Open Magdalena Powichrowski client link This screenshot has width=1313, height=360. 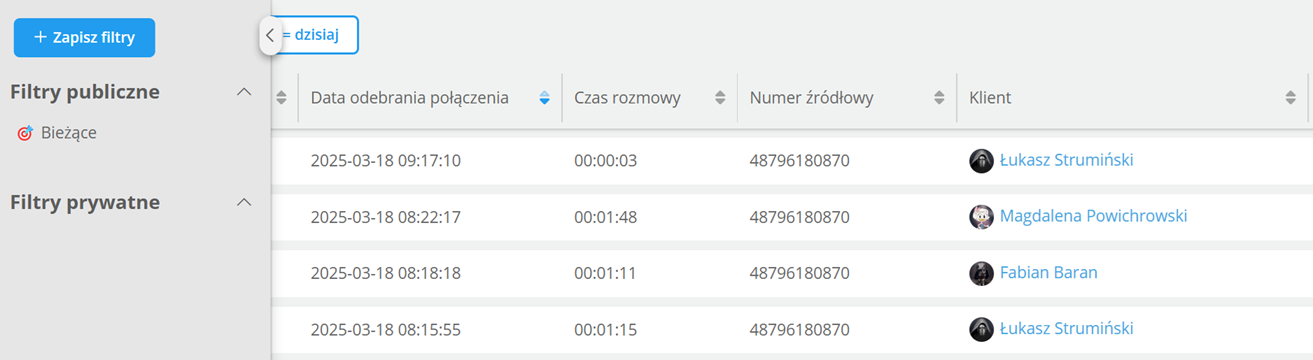tap(1093, 216)
